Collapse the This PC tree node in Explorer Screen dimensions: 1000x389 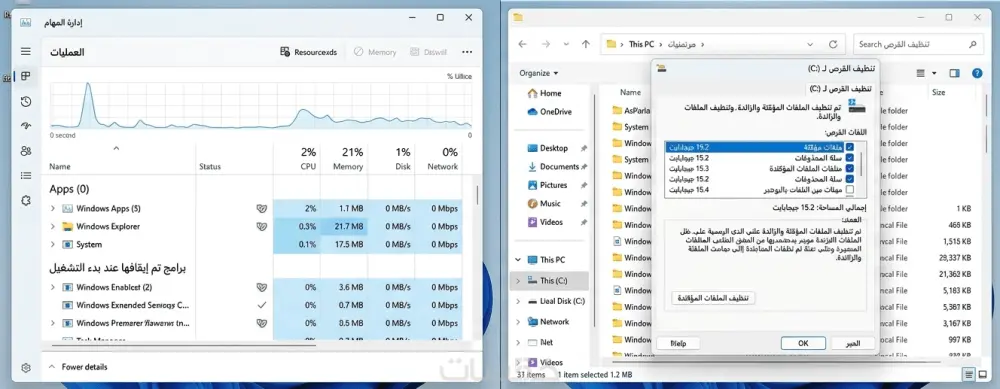click(x=518, y=260)
